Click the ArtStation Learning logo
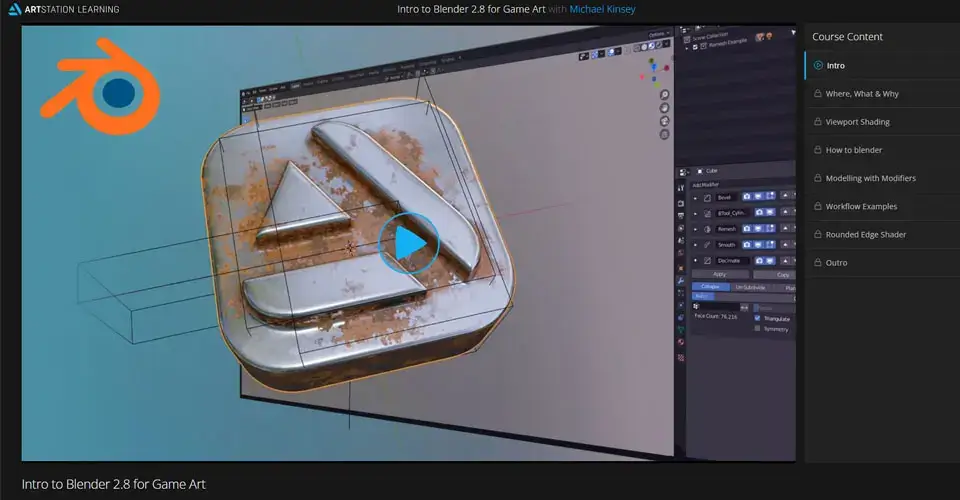The width and height of the screenshot is (960, 500). pos(64,9)
